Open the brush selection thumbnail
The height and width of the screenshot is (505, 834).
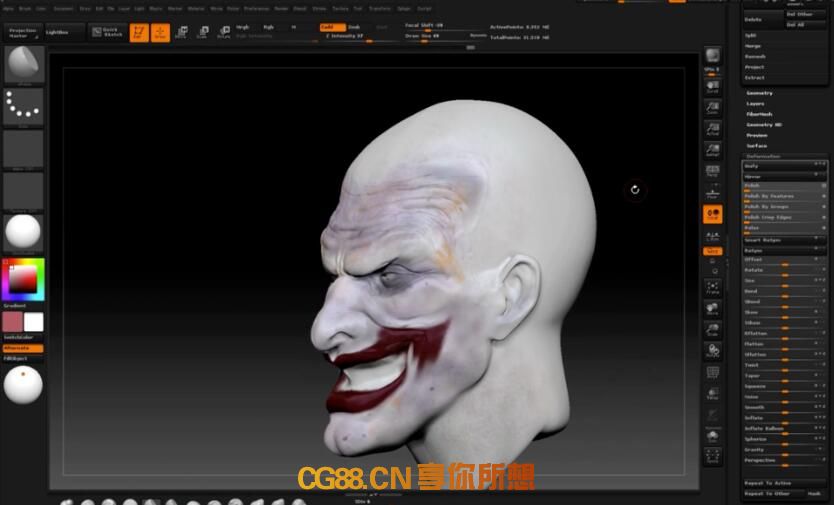(24, 65)
